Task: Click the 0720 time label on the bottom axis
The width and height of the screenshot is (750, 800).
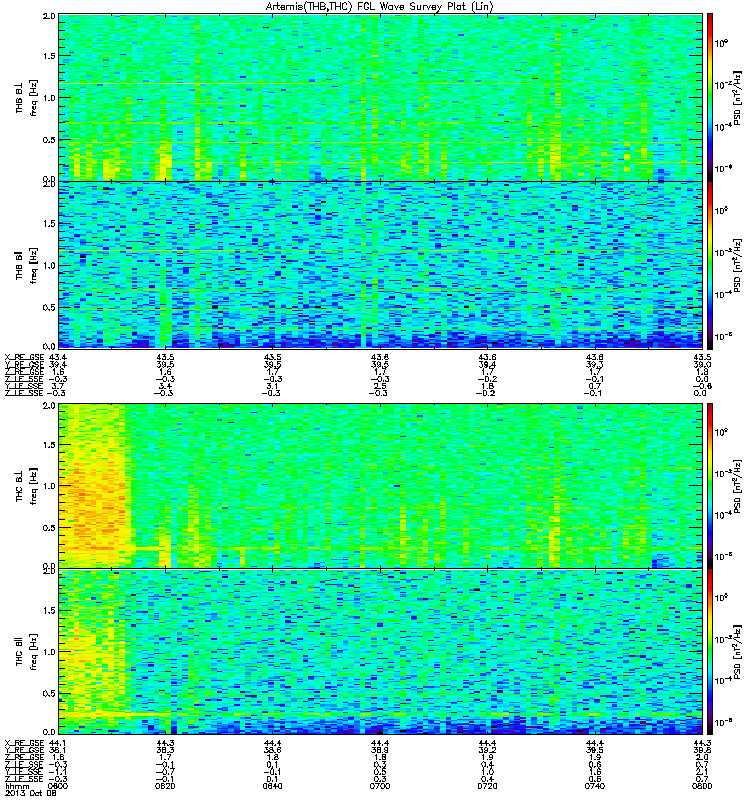Action: pyautogui.click(x=487, y=786)
